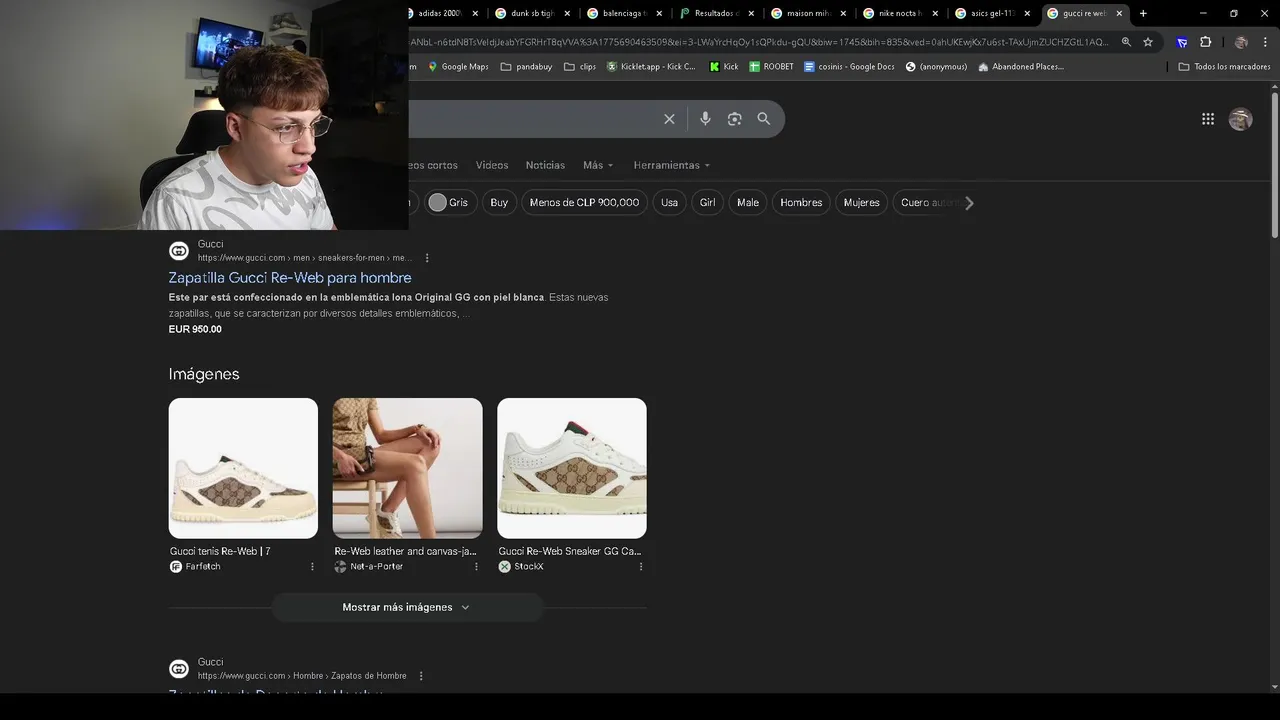This screenshot has width=1280, height=720.
Task: Open the ROOBET bookmark
Action: [771, 67]
